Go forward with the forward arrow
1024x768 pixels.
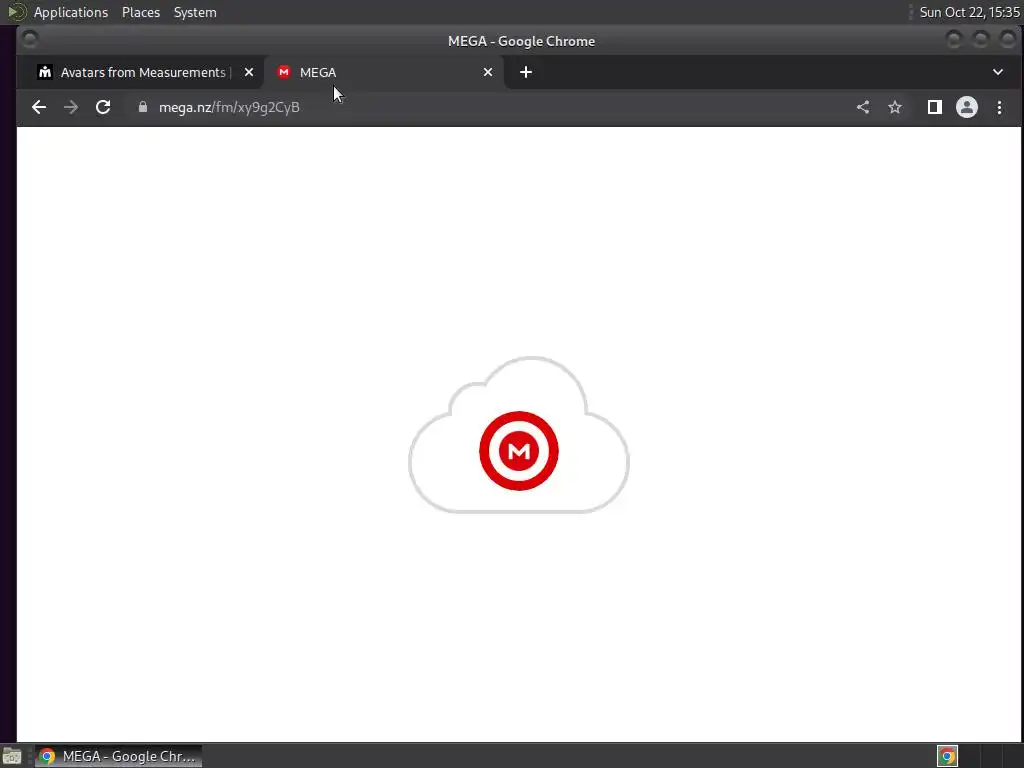[71, 107]
